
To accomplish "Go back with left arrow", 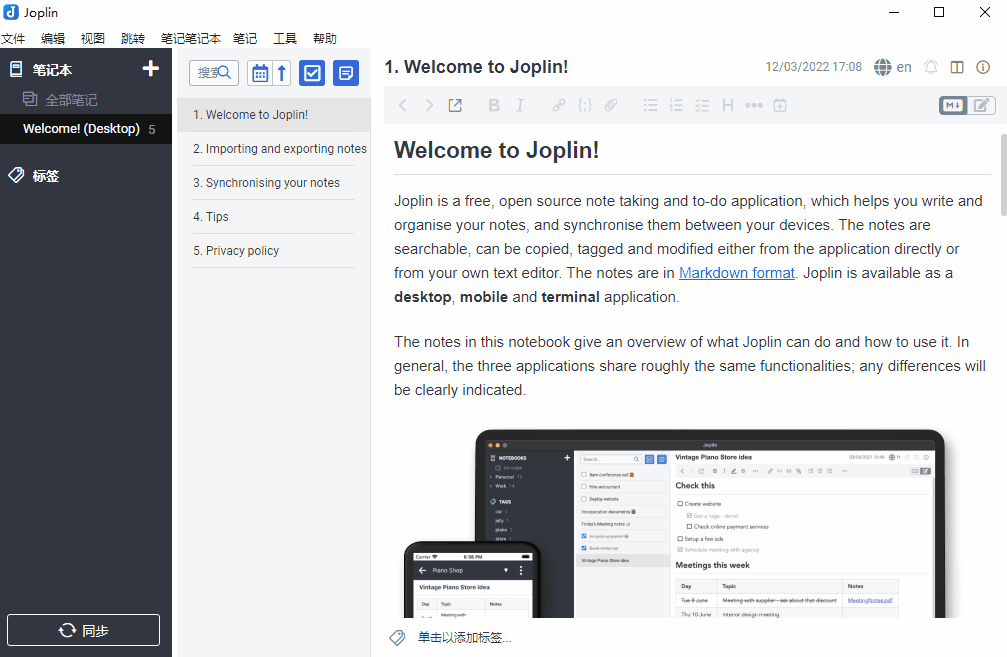I will (403, 105).
